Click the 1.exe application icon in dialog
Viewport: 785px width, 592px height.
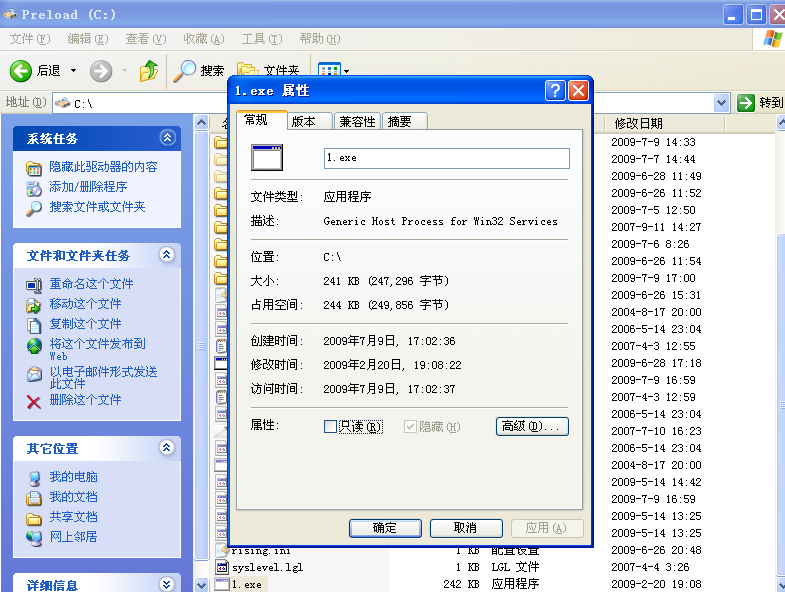(x=267, y=157)
